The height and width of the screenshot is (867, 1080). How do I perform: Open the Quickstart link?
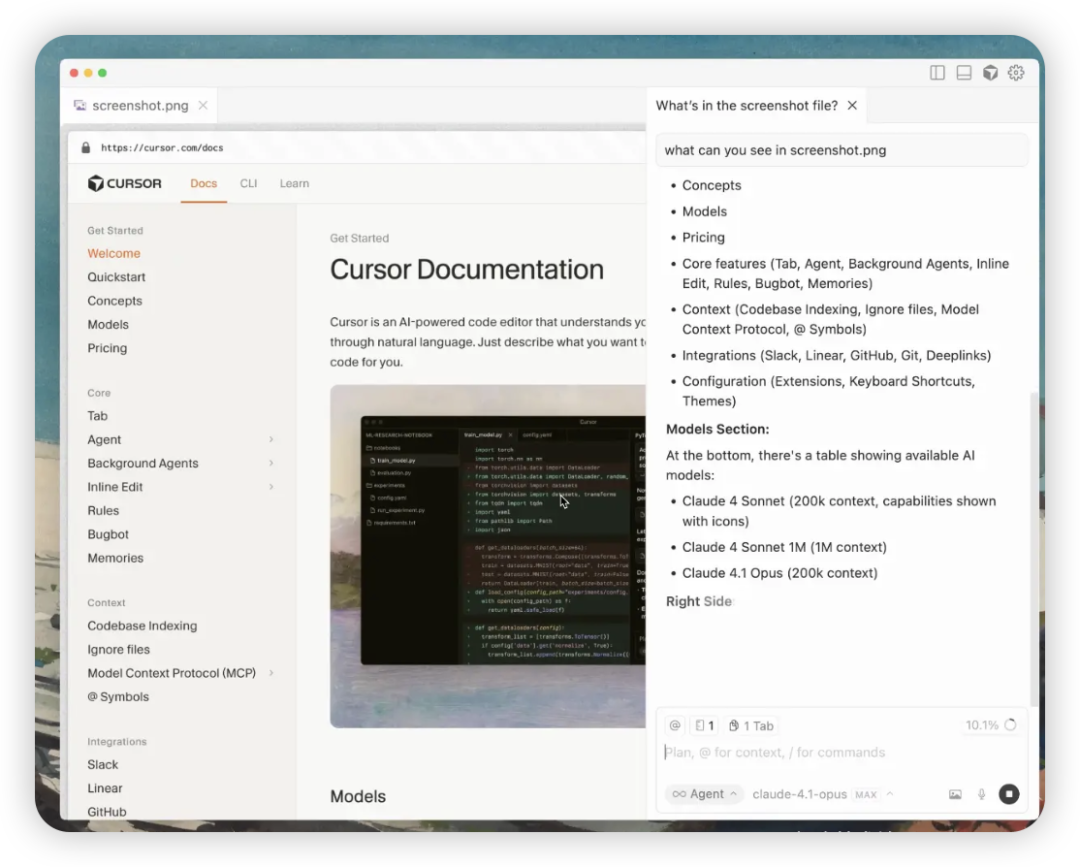click(x=116, y=277)
